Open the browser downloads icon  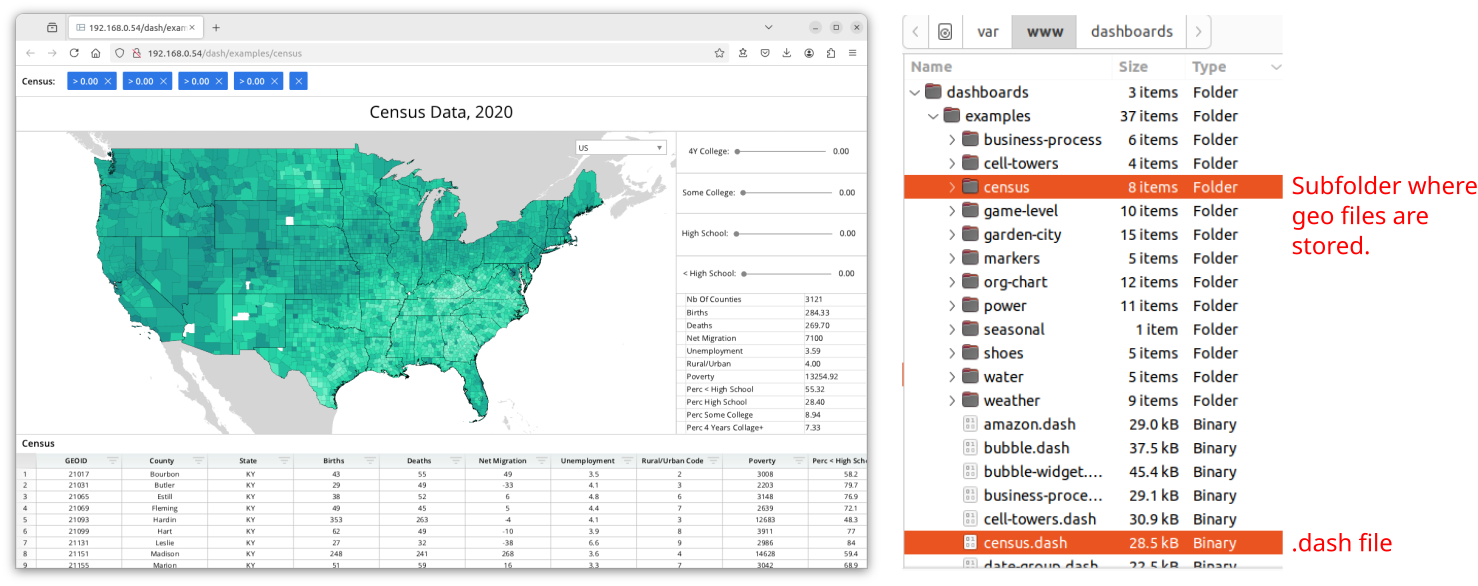[787, 53]
